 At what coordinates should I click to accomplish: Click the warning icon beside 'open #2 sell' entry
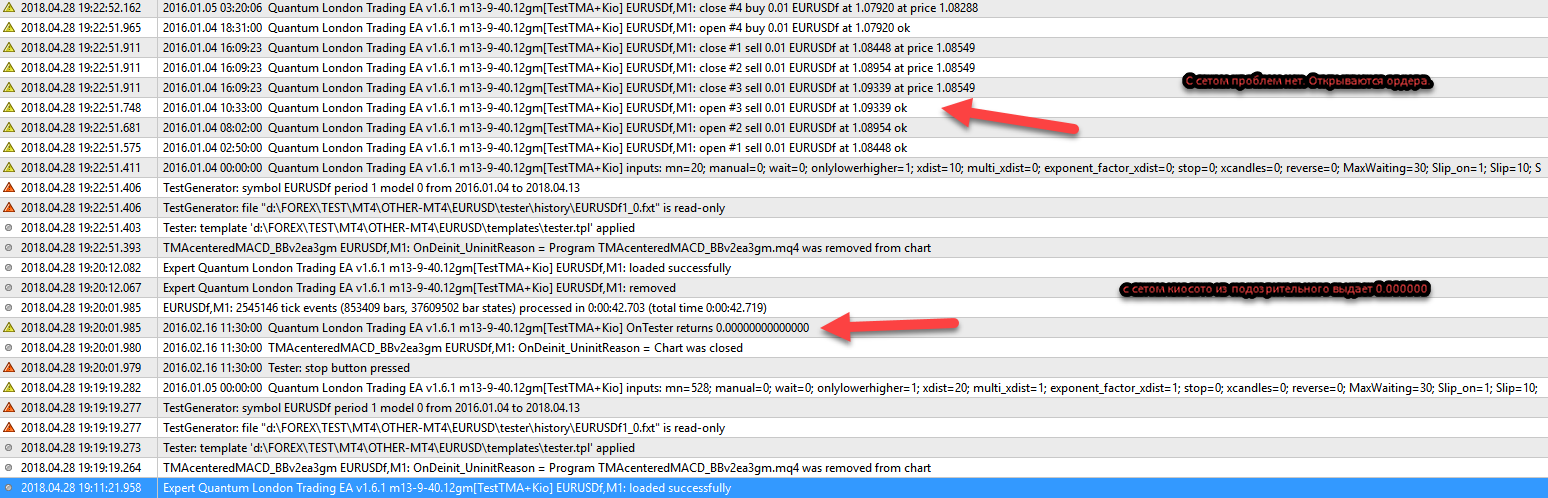point(9,127)
